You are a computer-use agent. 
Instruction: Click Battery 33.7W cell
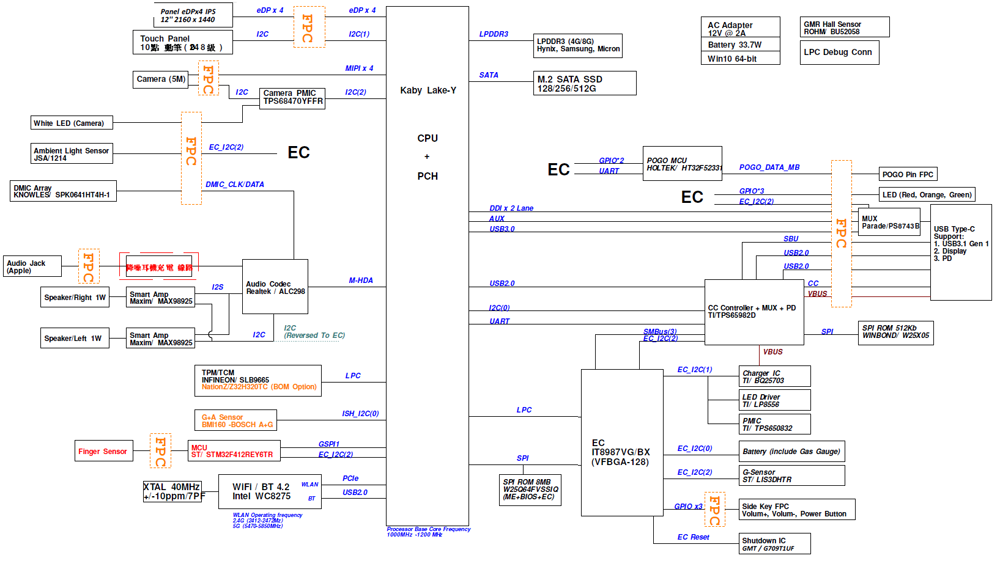(740, 45)
